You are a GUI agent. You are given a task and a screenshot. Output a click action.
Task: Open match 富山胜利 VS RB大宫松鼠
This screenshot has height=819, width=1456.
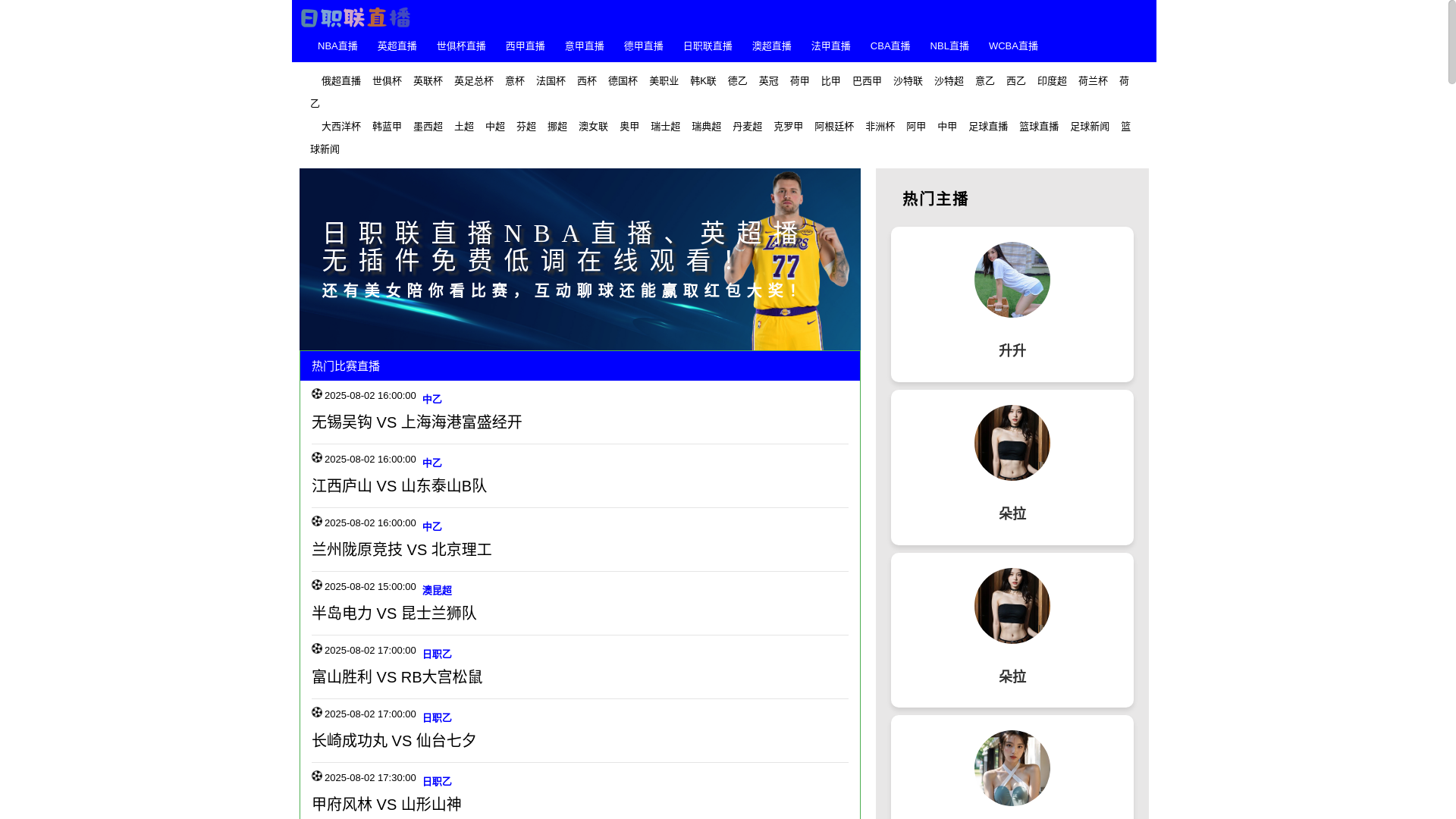point(397,676)
